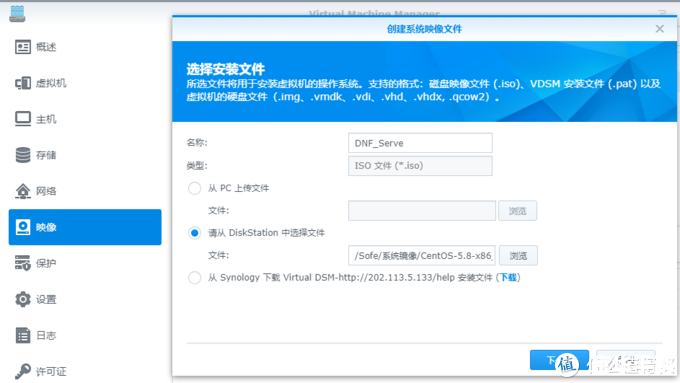Open the 存储 storage icon
Image resolution: width=680 pixels, height=383 pixels.
(23, 155)
